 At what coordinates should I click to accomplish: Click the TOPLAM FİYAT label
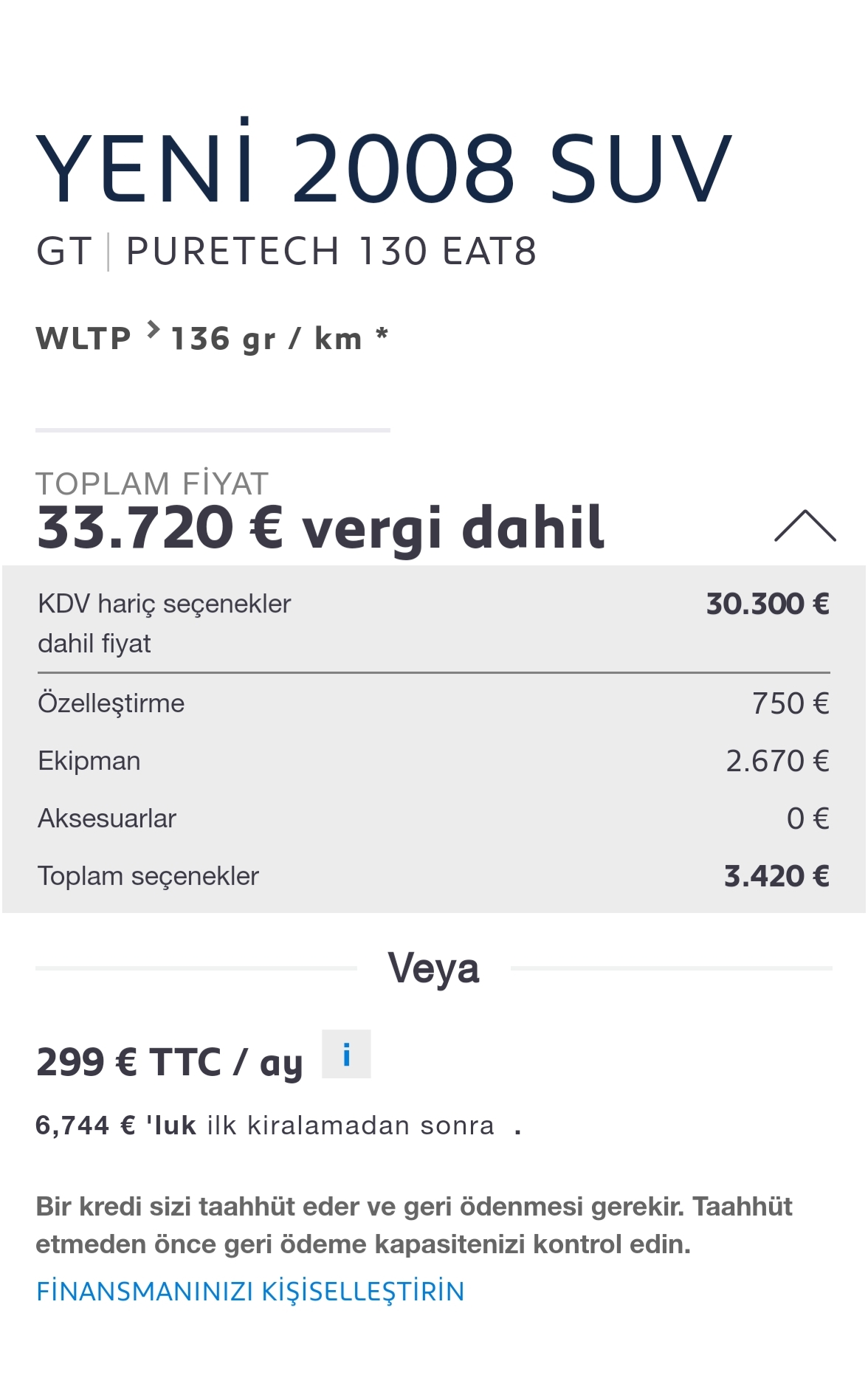(x=152, y=483)
